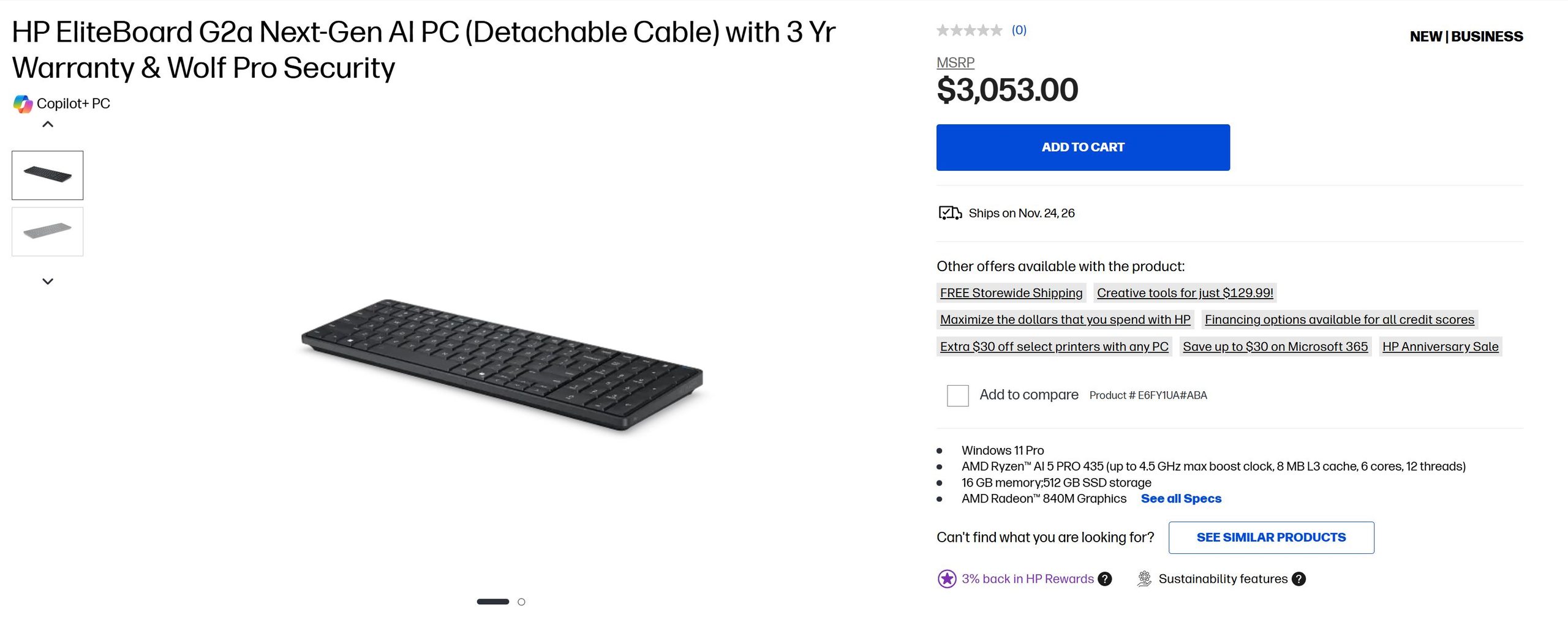Screen dimensions: 1568x628
Task: Click the Copilot+ PC logo icon
Action: pos(23,104)
